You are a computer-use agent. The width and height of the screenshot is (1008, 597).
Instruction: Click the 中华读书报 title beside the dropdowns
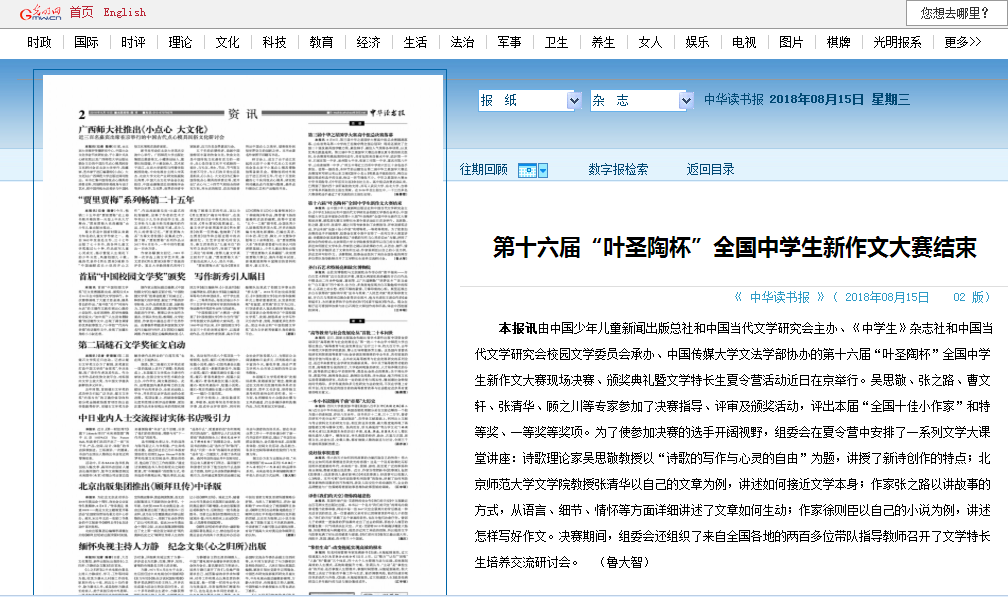click(x=734, y=100)
